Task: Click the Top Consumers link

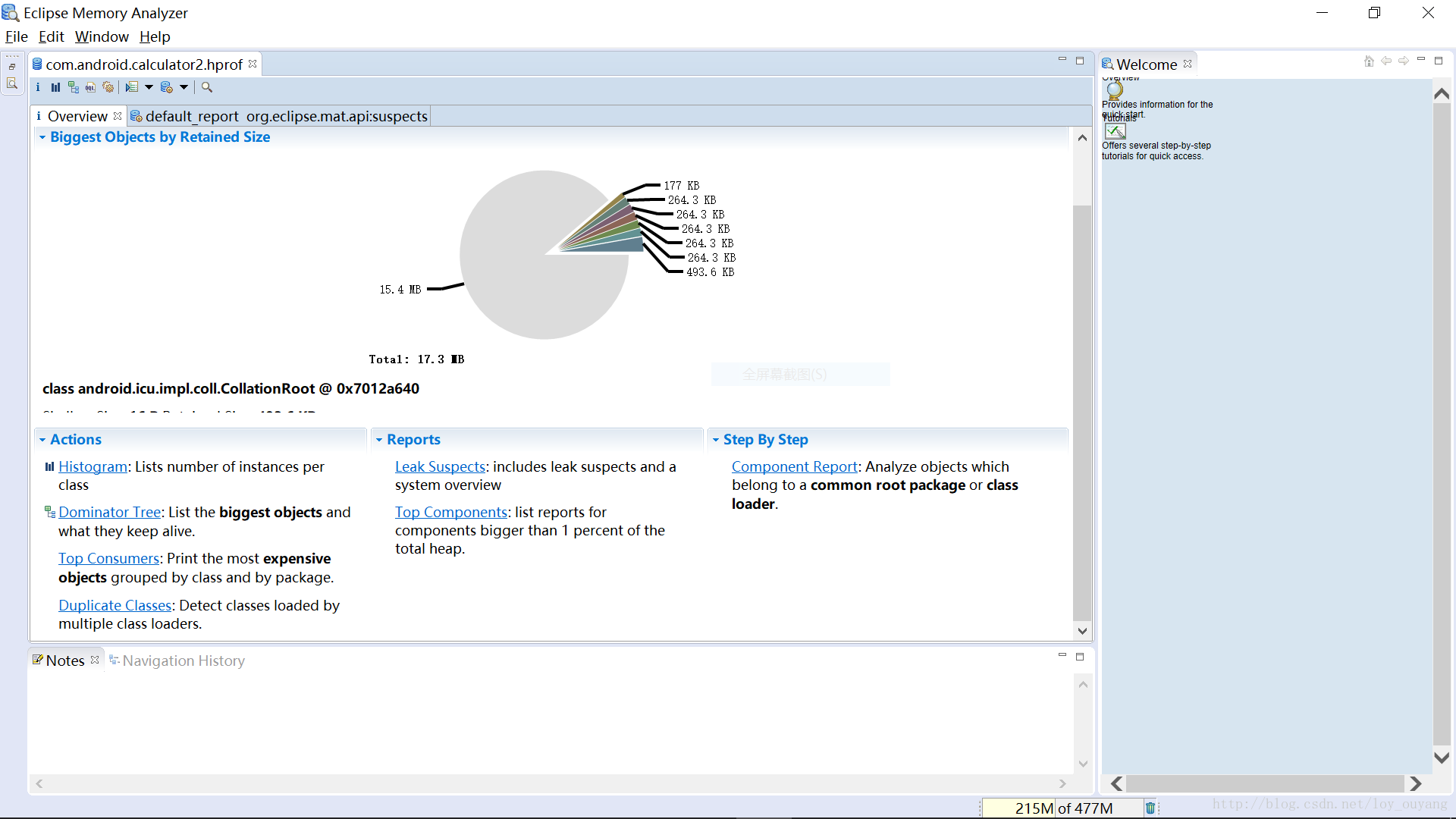Action: click(x=108, y=558)
